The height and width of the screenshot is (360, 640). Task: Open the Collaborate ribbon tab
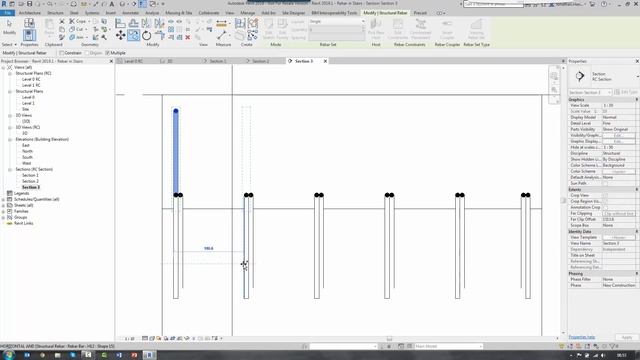[x=209, y=13]
